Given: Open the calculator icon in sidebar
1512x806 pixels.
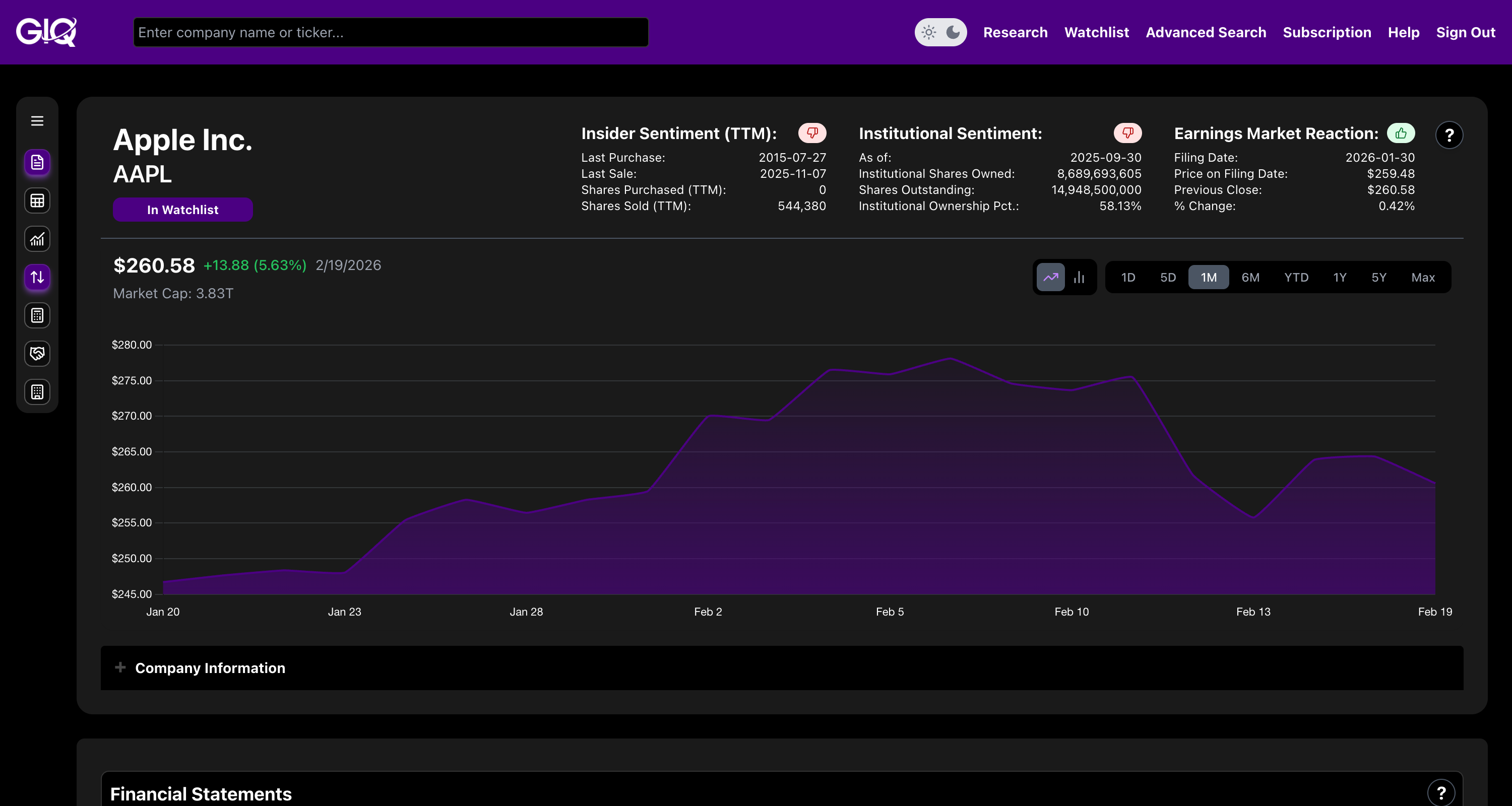Looking at the screenshot, I should (37, 315).
